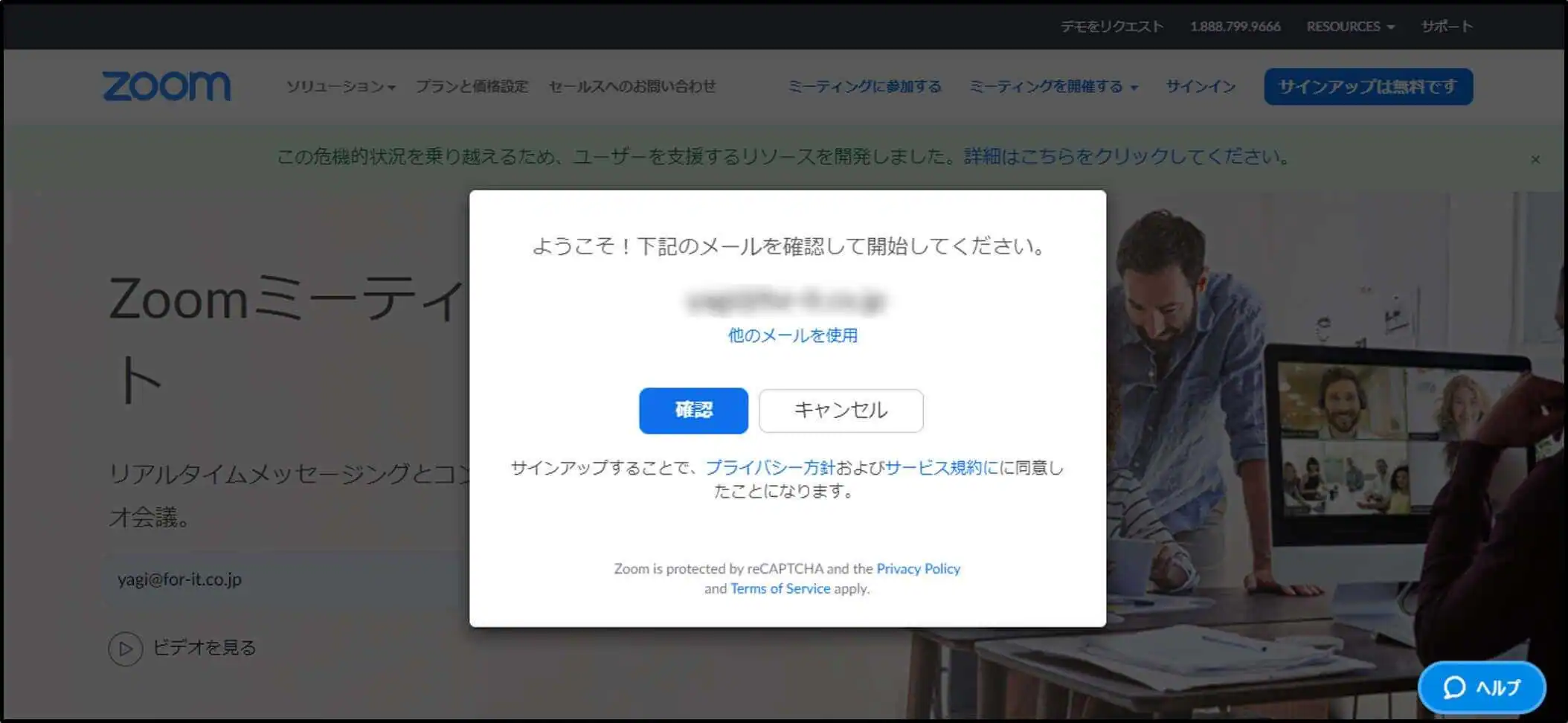Close the announcement banner with the X
The image size is (1568, 723).
[1535, 159]
